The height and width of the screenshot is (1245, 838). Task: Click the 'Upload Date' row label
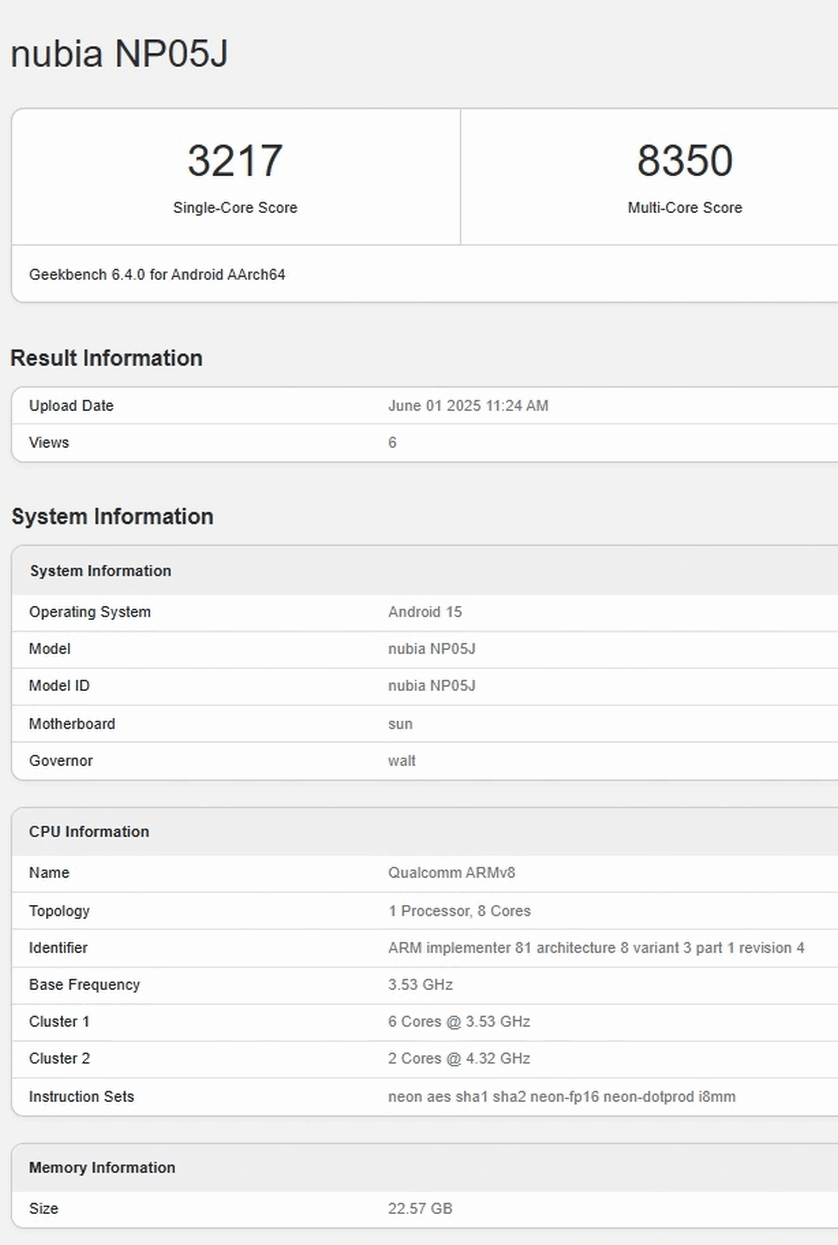point(71,406)
